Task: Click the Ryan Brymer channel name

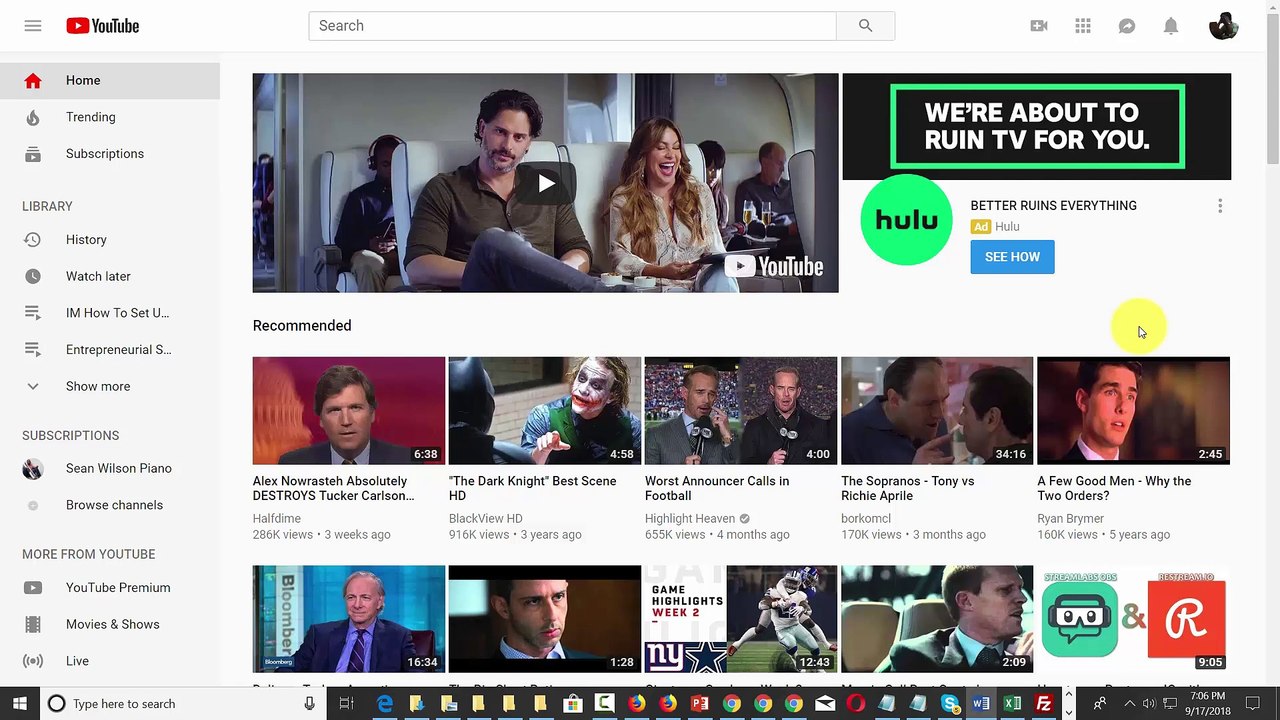Action: pyautogui.click(x=1071, y=519)
